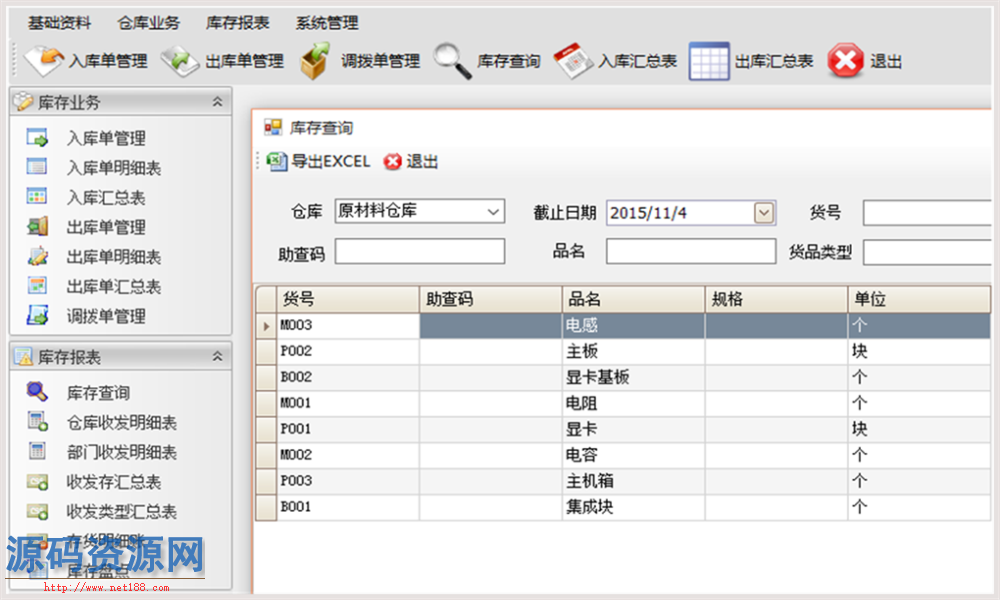Click 退出 in the 库存查询 window
Viewport: 1000px width, 600px height.
(412, 161)
